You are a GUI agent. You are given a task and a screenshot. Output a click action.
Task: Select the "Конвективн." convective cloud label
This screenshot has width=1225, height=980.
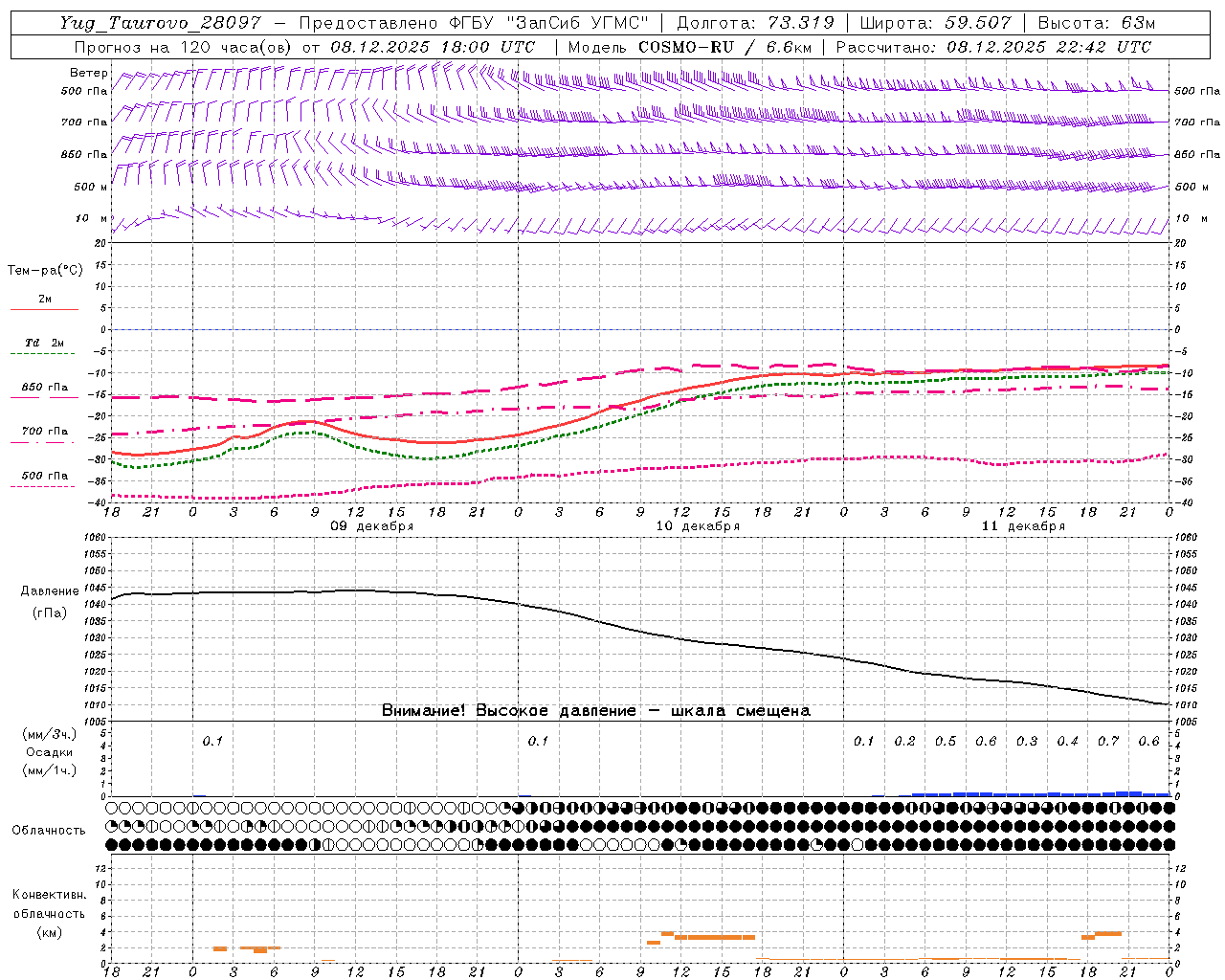point(50,895)
